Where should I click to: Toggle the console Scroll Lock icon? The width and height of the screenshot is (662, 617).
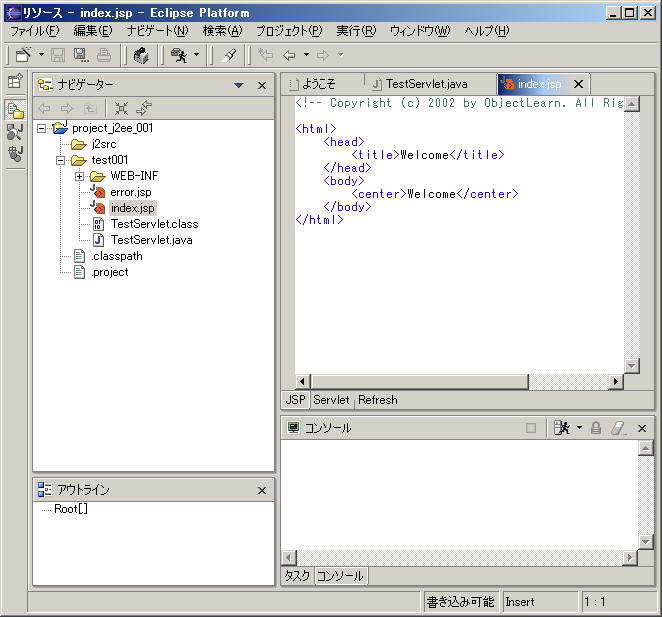pos(596,428)
